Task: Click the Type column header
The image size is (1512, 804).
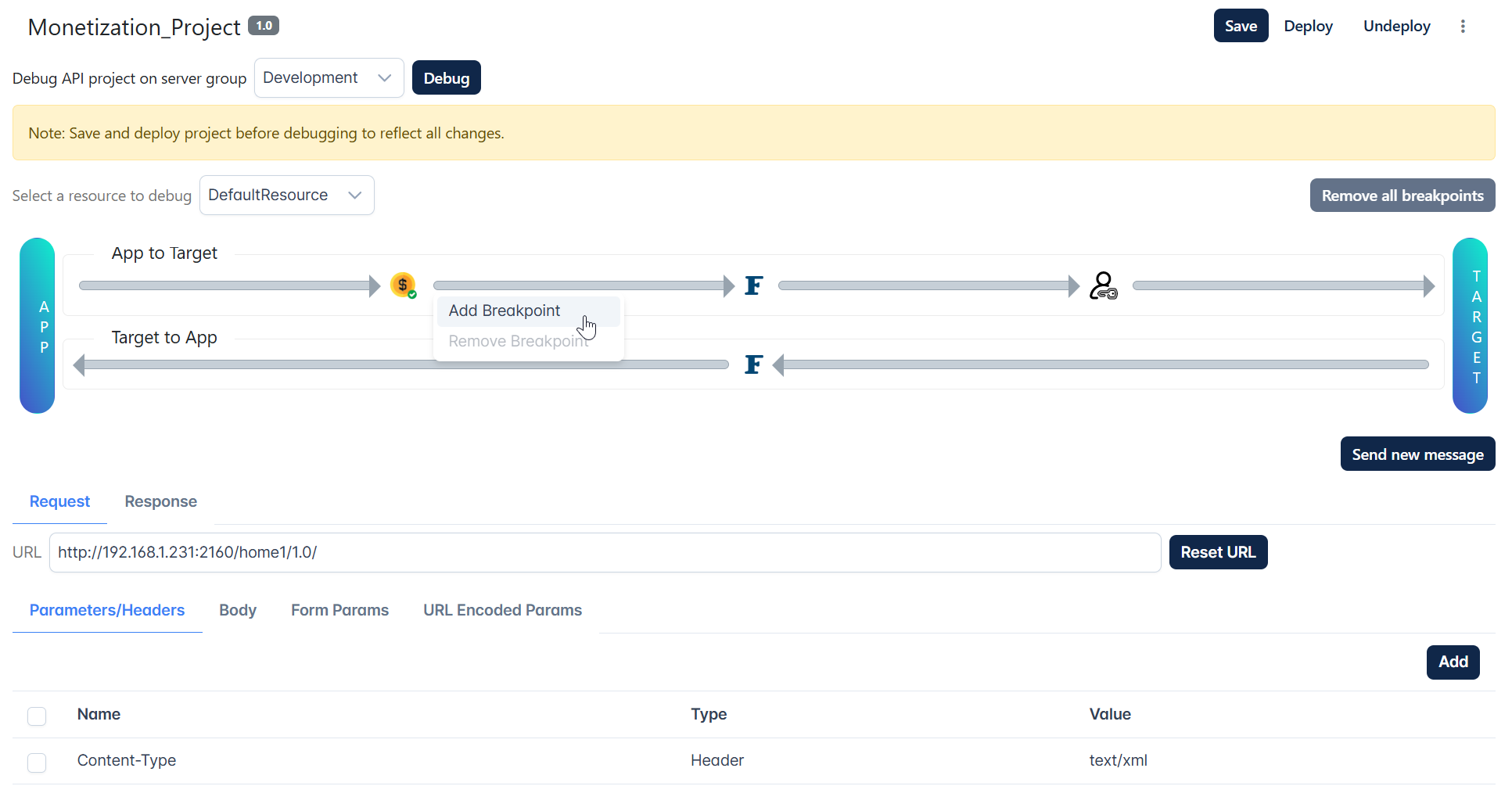Action: 709,714
